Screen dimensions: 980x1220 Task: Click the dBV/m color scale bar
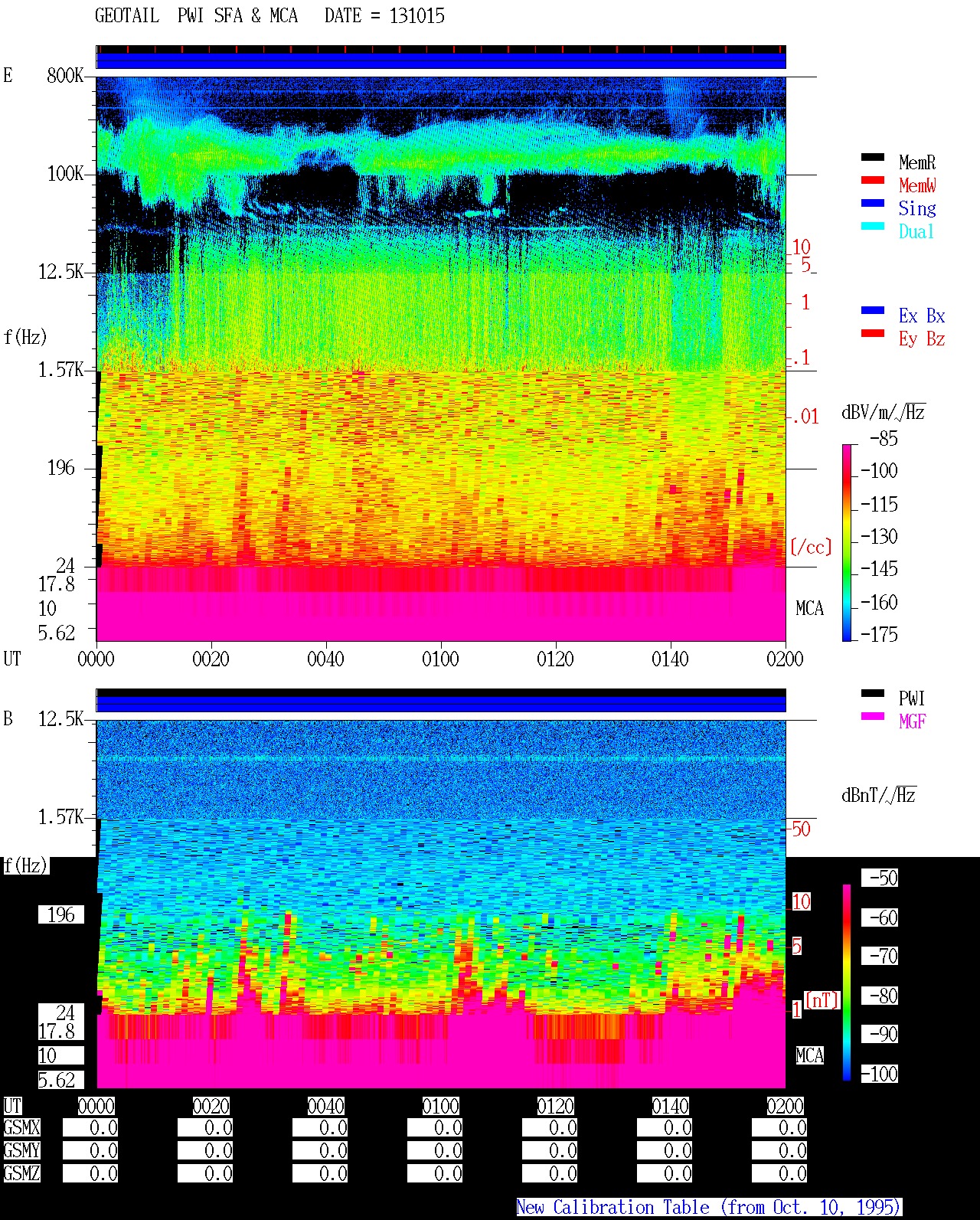click(847, 542)
